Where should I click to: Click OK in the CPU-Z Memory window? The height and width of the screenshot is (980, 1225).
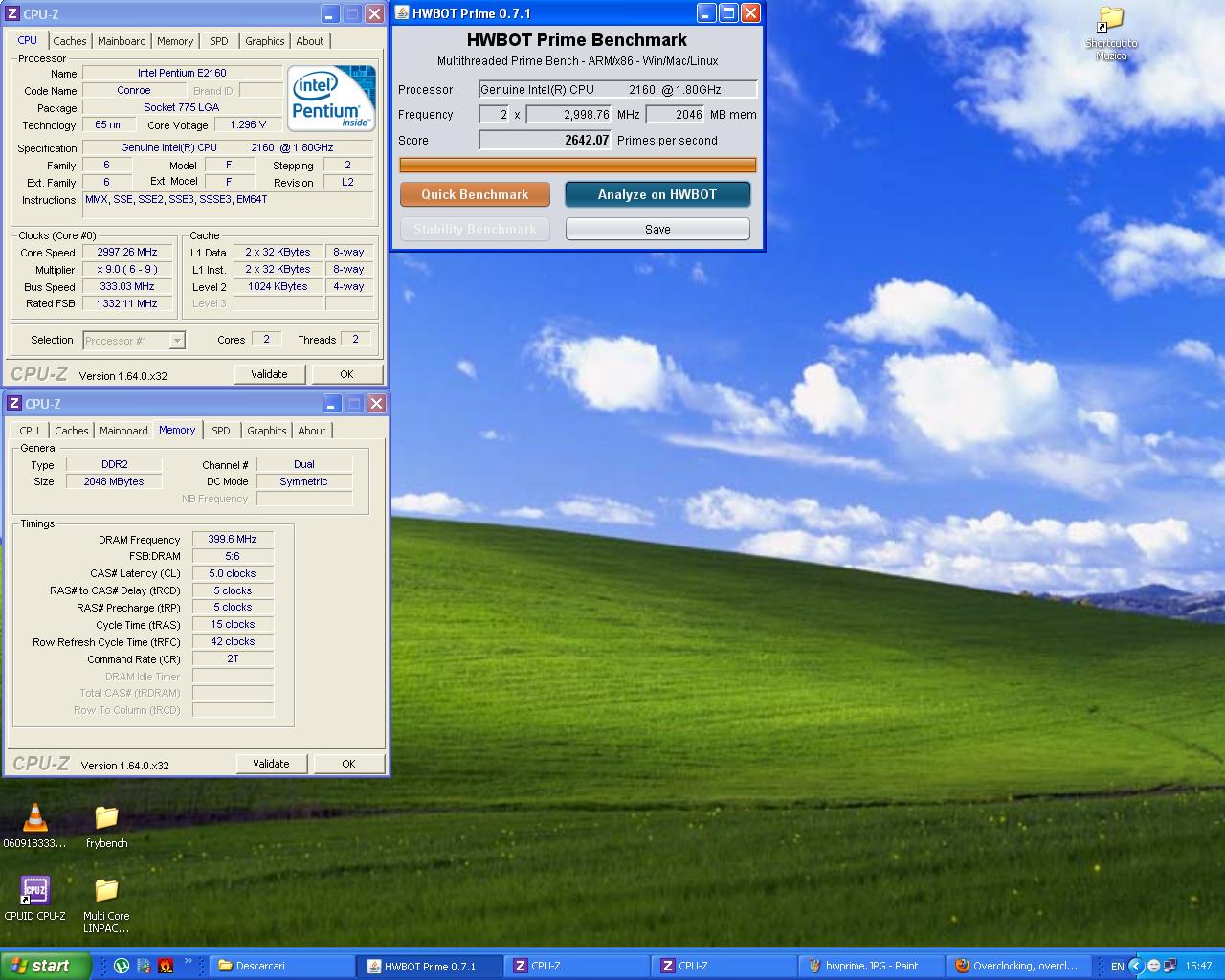click(x=348, y=764)
